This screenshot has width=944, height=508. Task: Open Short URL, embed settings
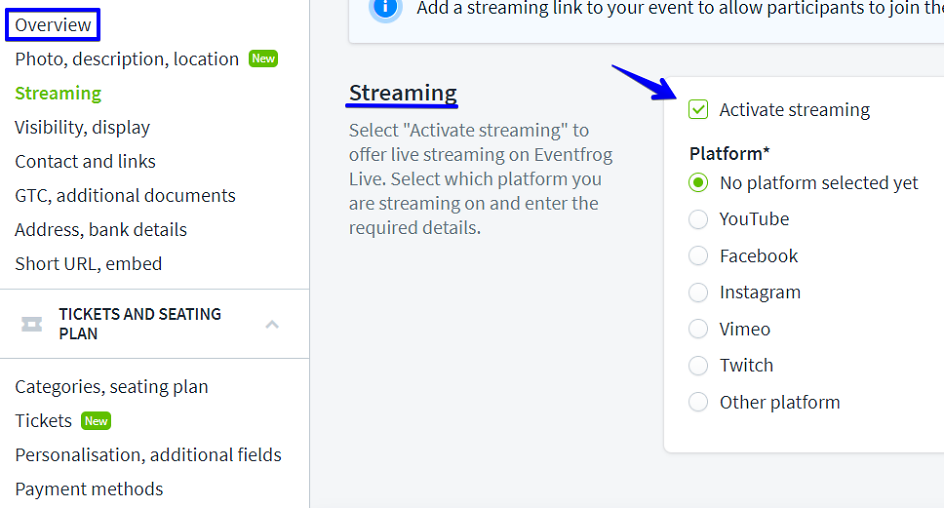coord(88,263)
